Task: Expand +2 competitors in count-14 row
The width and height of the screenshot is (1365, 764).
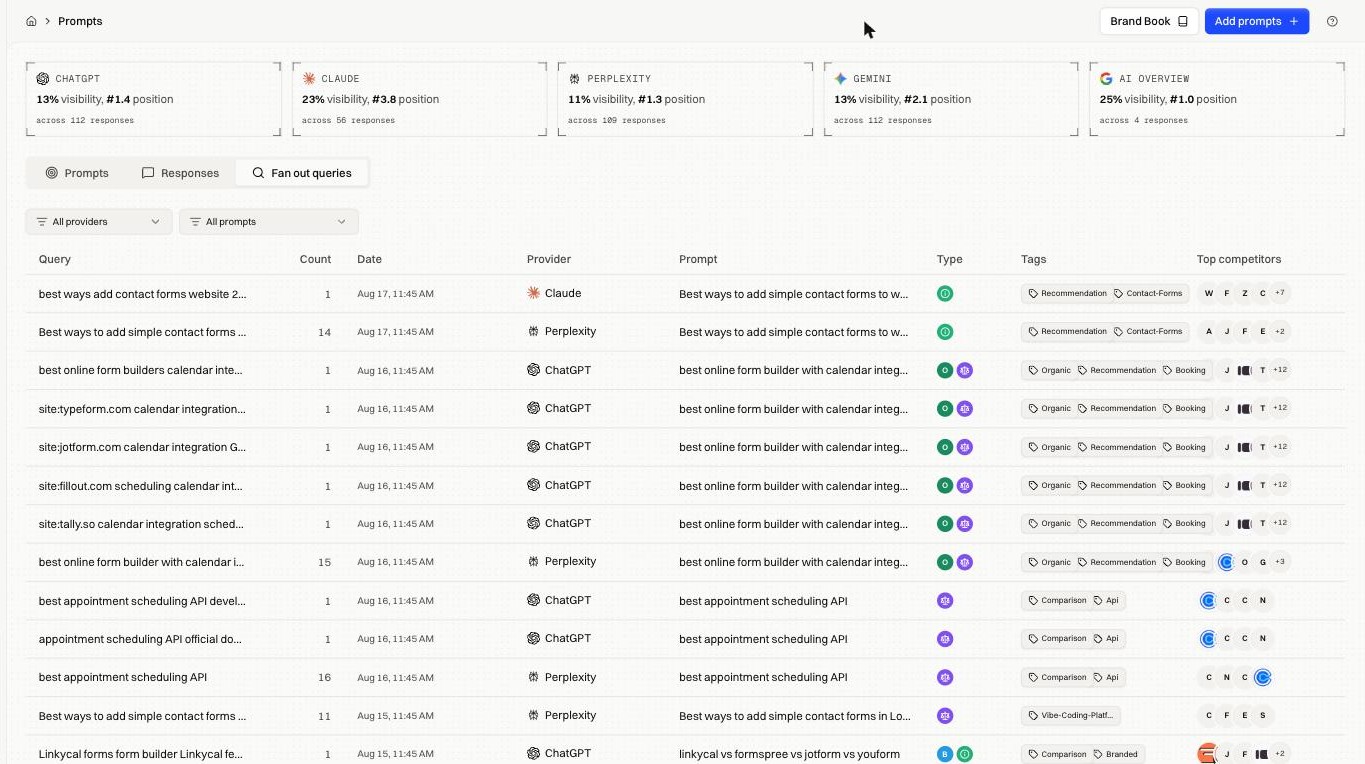Action: pyautogui.click(x=1281, y=332)
